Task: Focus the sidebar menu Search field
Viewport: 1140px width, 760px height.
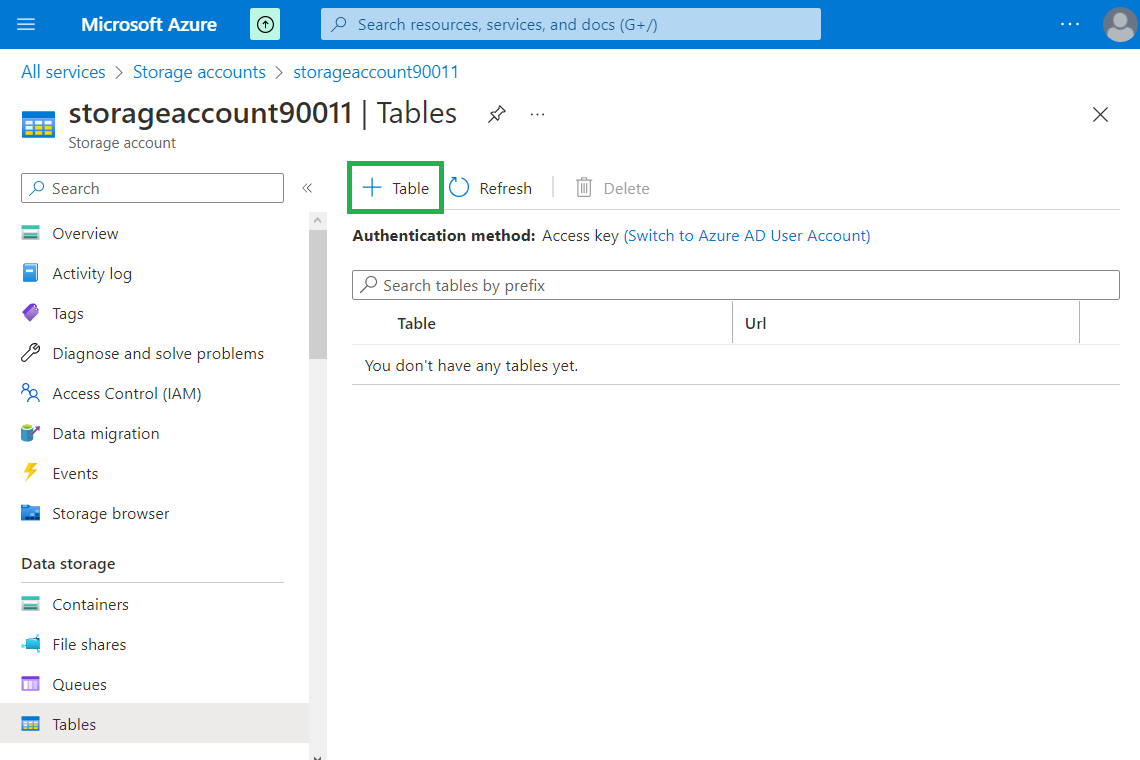Action: point(153,188)
